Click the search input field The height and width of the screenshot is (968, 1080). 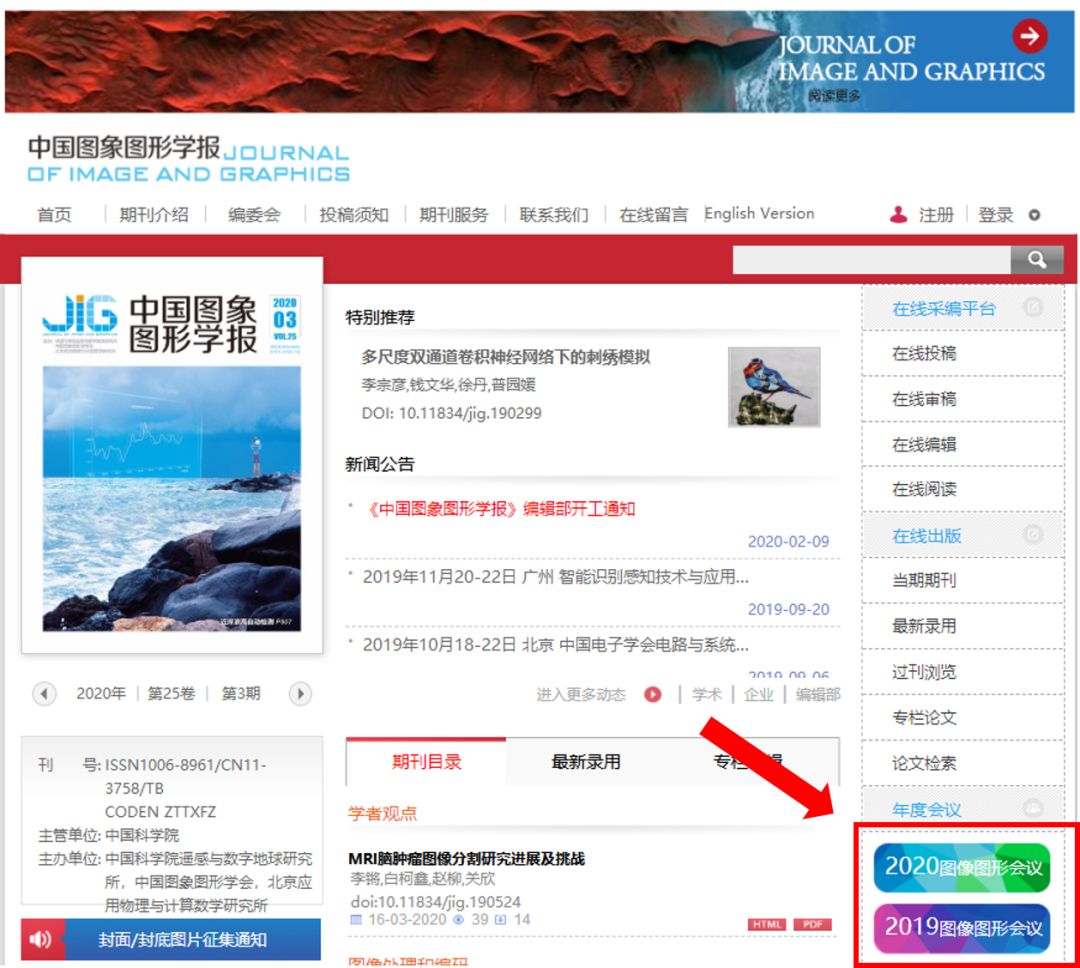871,260
